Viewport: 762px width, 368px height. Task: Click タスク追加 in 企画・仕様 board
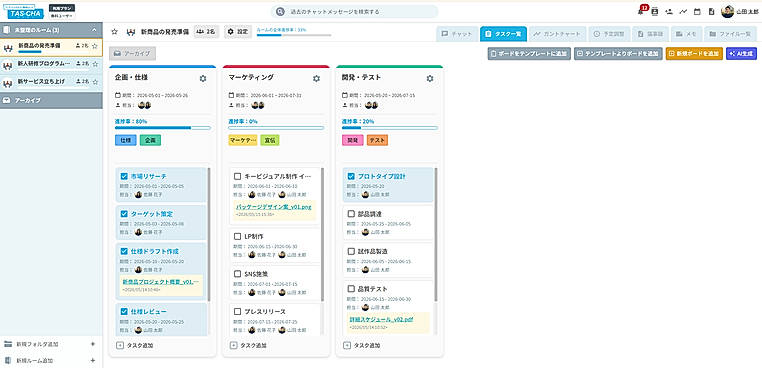[135, 346]
